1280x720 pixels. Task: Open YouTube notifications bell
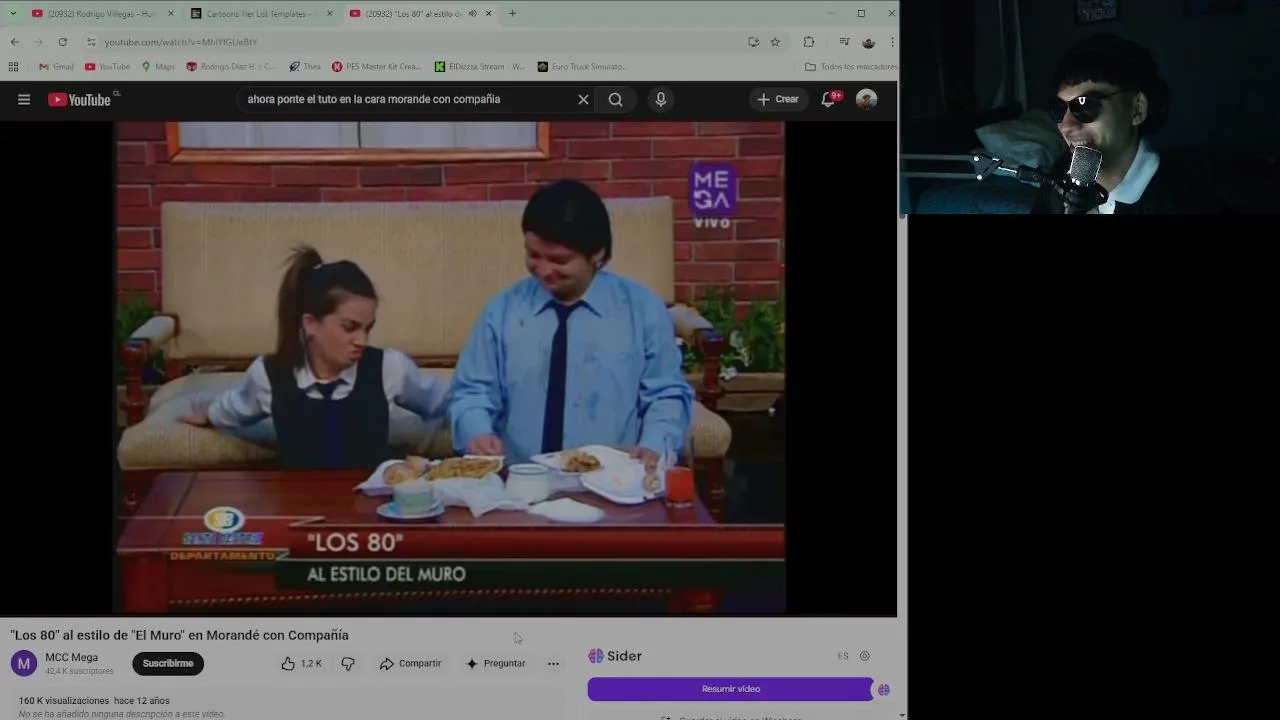pos(828,99)
